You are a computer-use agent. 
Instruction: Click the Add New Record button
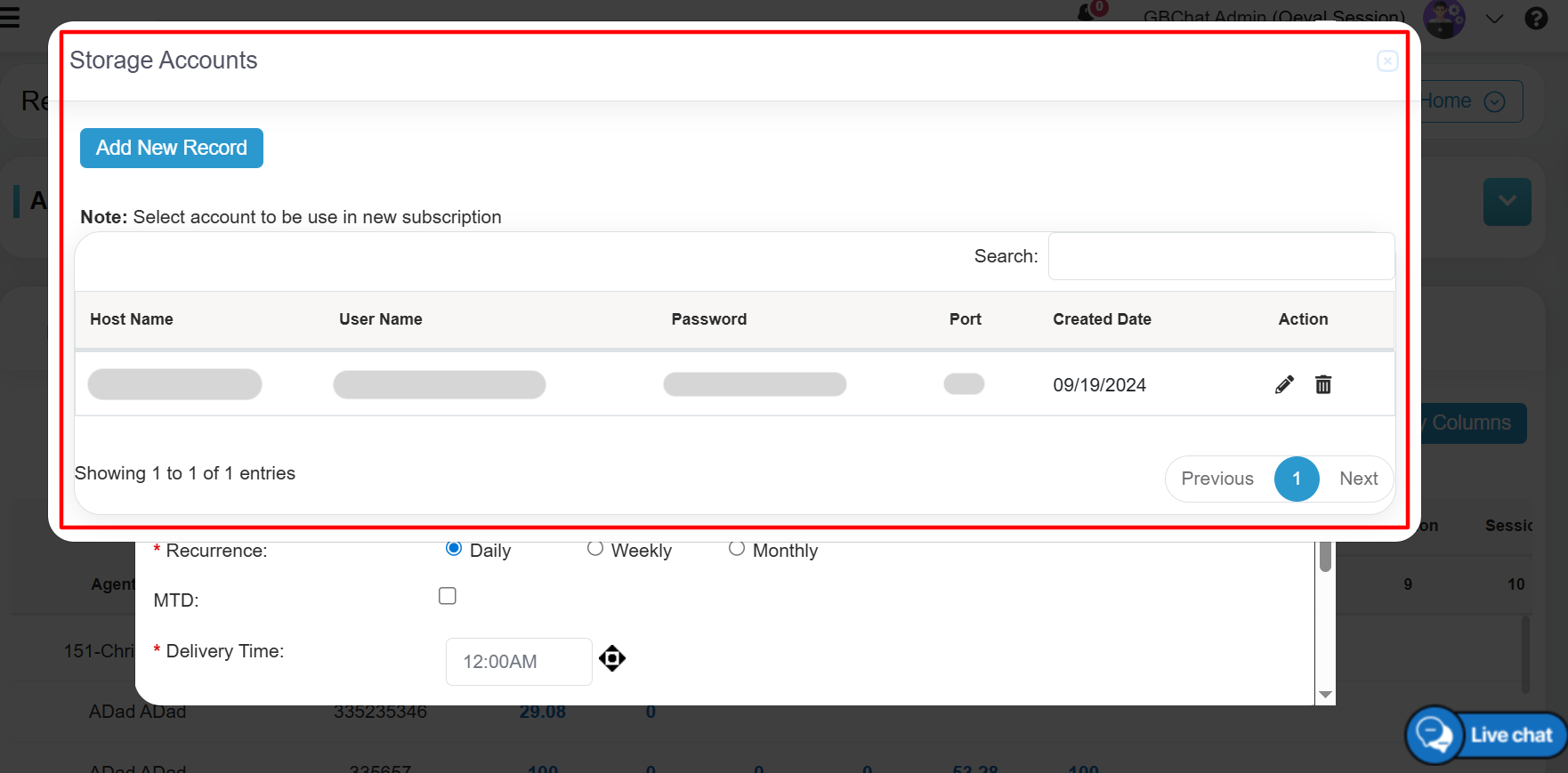click(x=172, y=148)
